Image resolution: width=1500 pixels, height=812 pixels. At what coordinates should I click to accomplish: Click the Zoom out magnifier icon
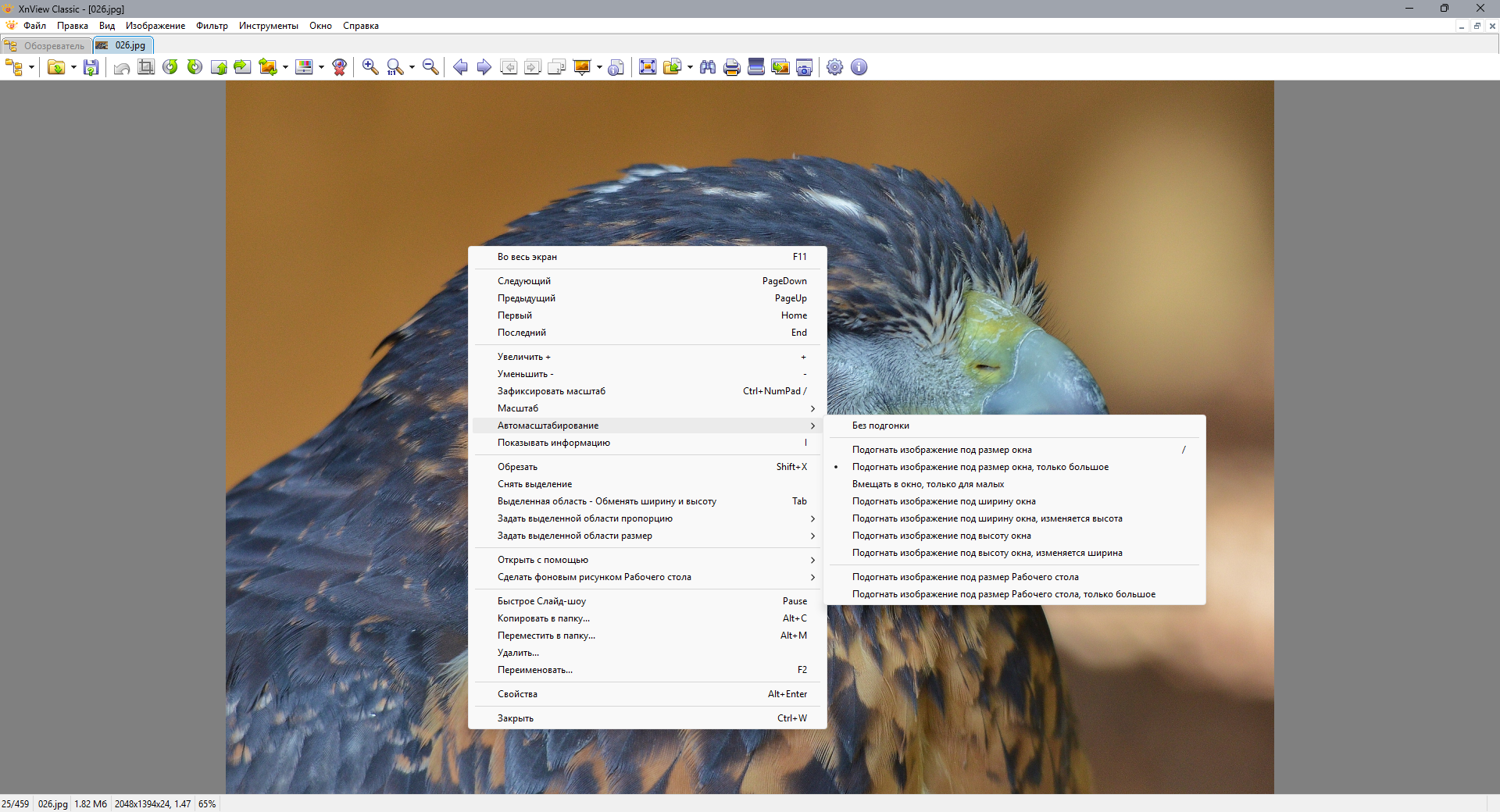(x=430, y=68)
